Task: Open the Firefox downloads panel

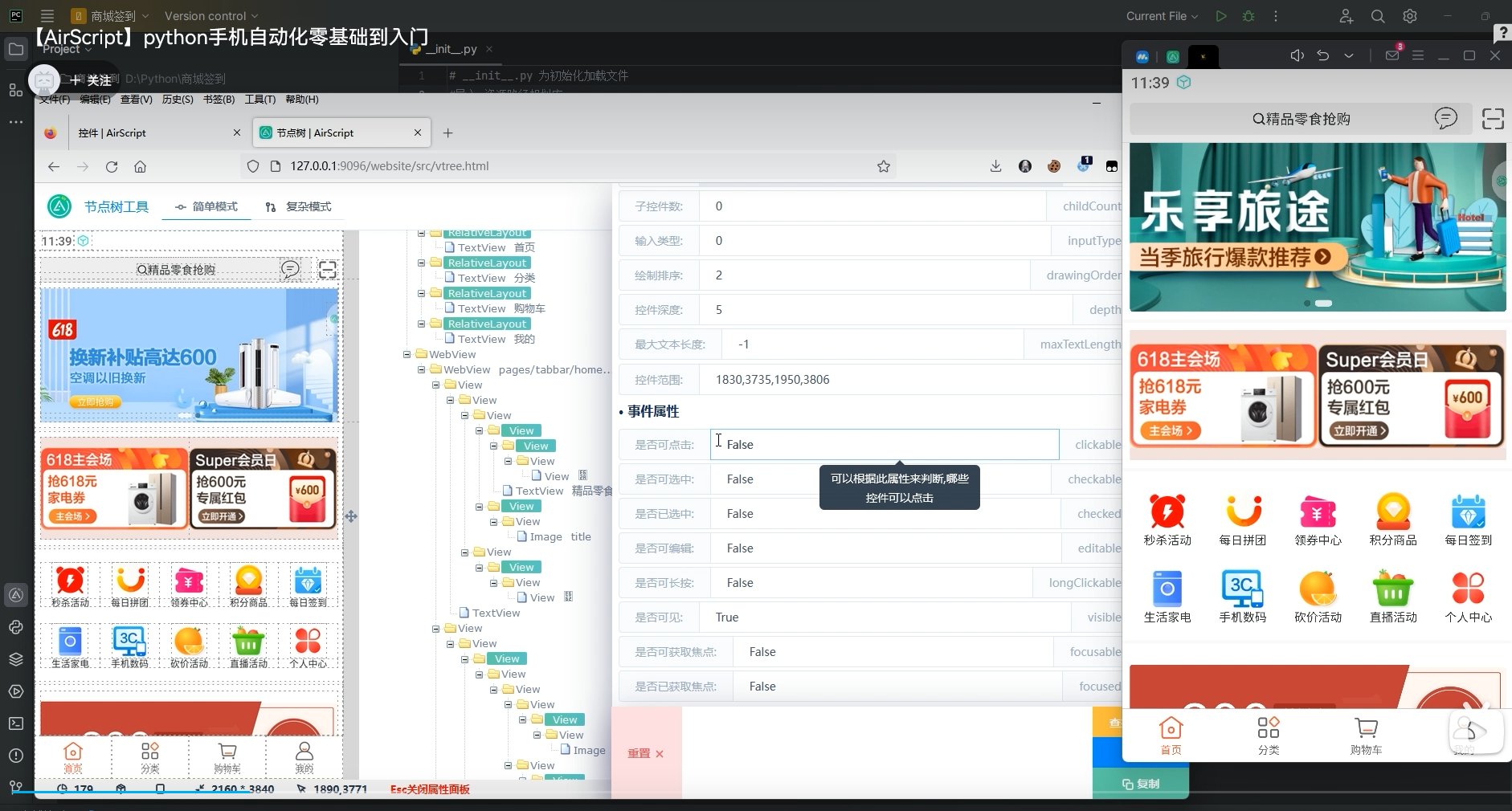Action: (995, 166)
